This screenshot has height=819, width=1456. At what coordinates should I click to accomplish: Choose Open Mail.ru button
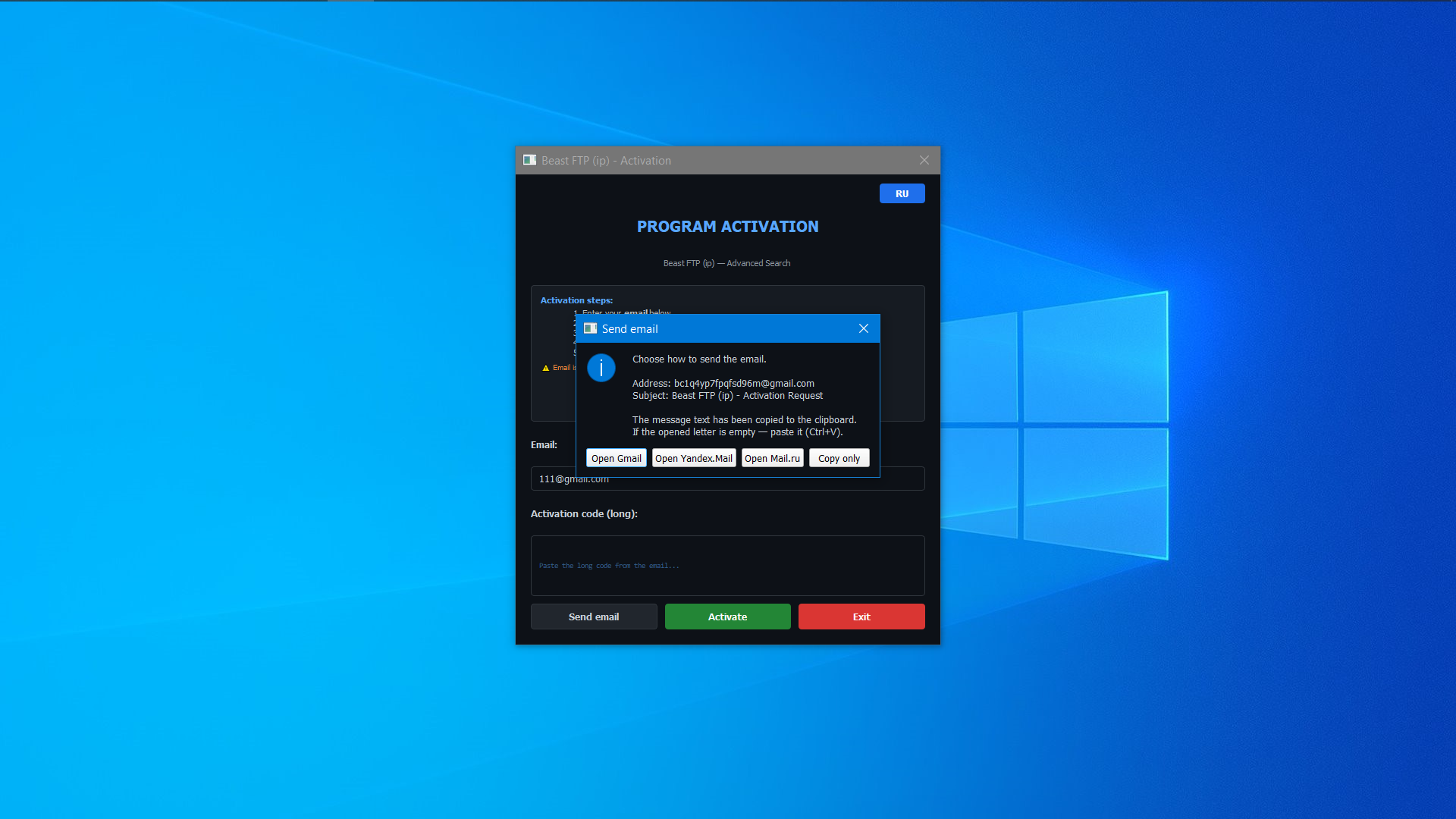tap(772, 458)
